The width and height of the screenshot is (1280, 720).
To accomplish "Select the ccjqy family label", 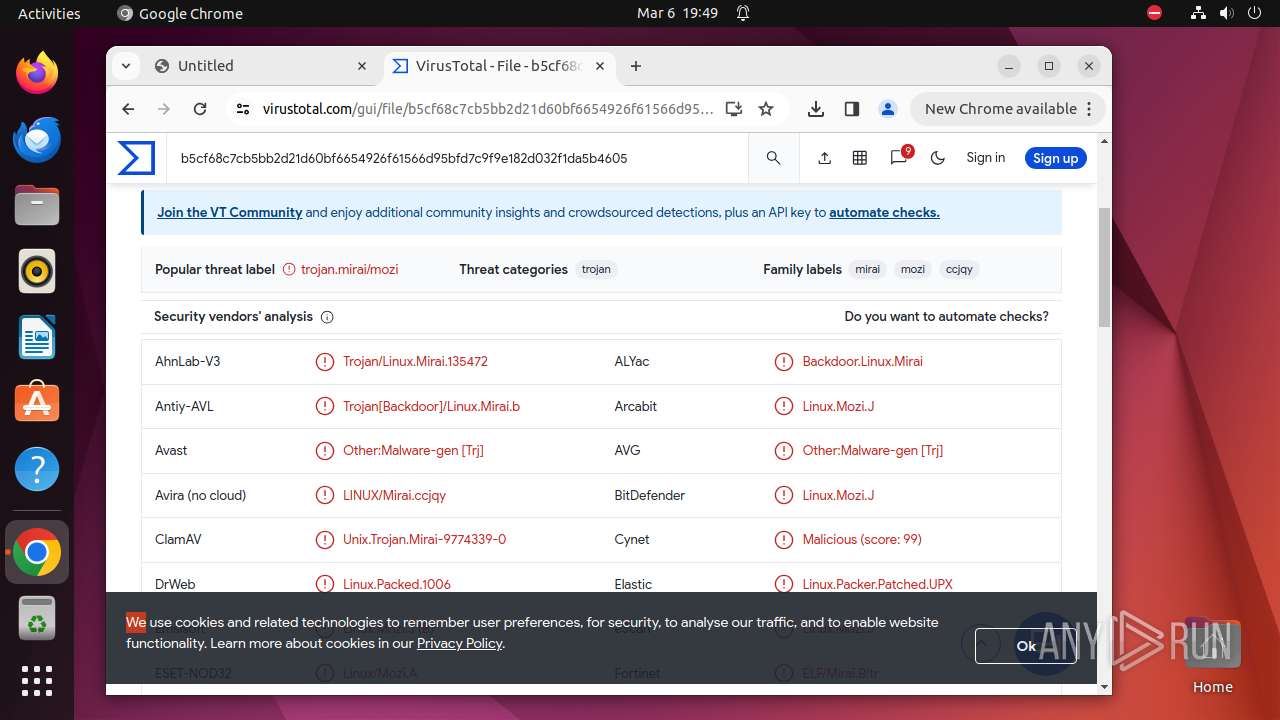I will click(959, 269).
